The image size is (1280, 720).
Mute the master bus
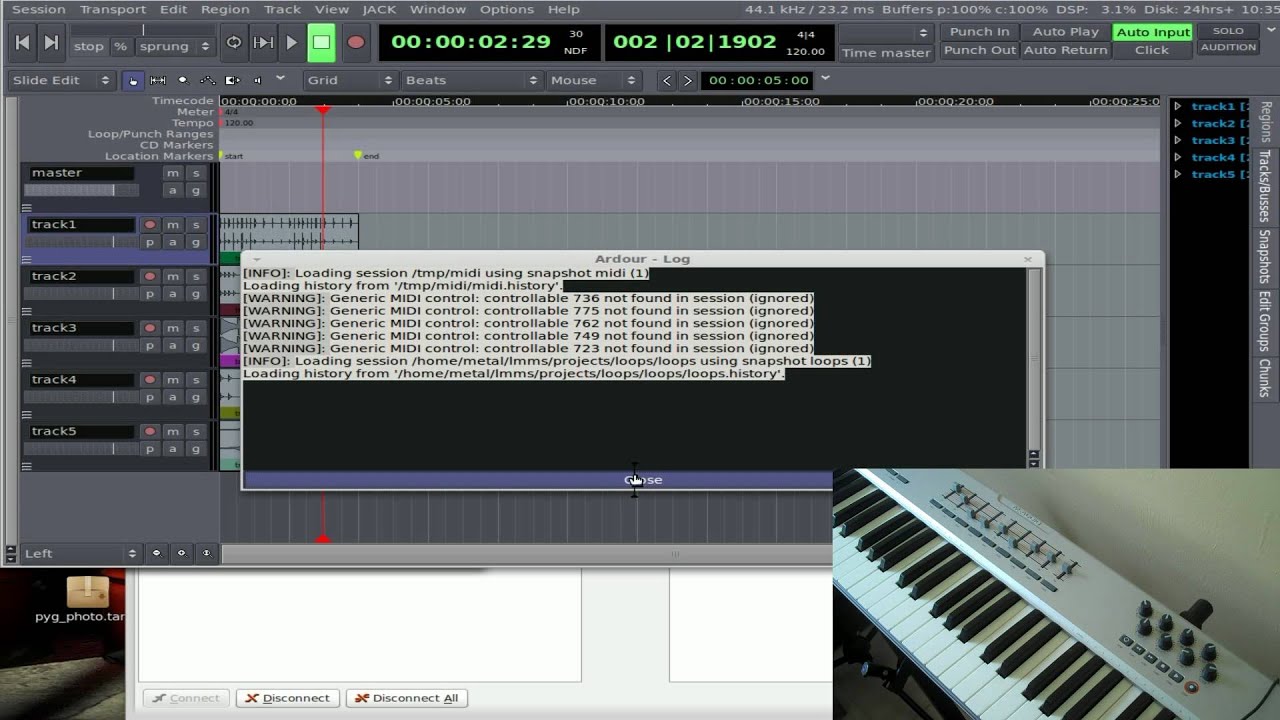(x=173, y=173)
